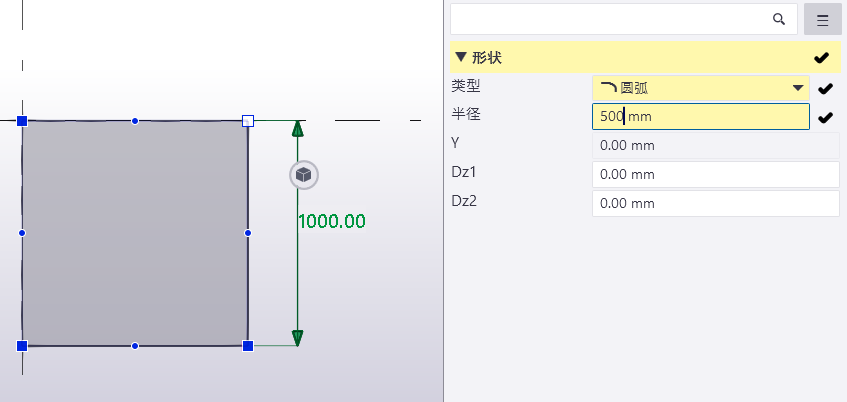Viewport: 847px width, 402px height.
Task: Click the bottom edge midpoint handle
Action: (x=135, y=346)
